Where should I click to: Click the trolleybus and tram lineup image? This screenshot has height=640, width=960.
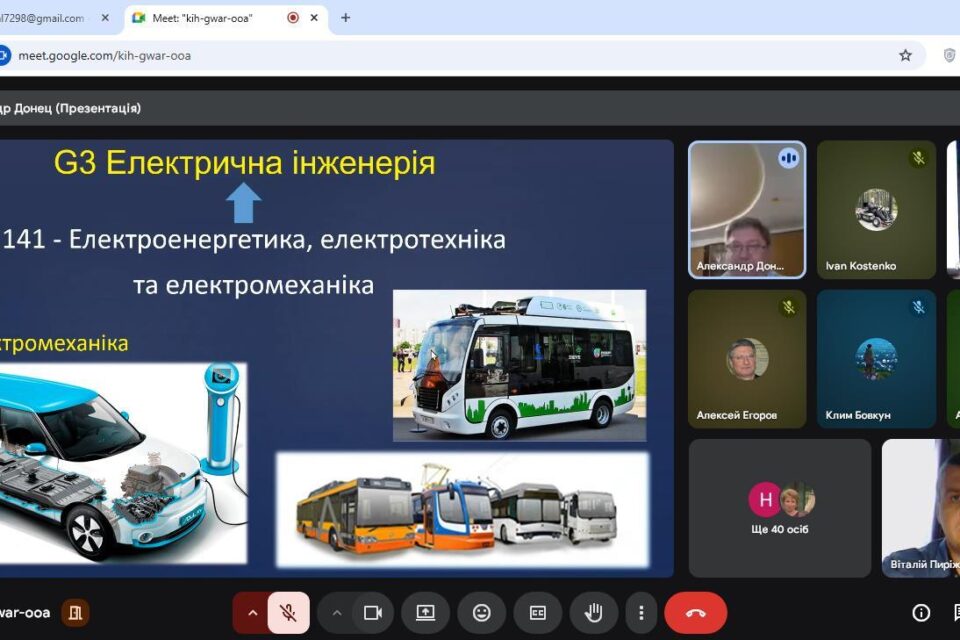[462, 510]
